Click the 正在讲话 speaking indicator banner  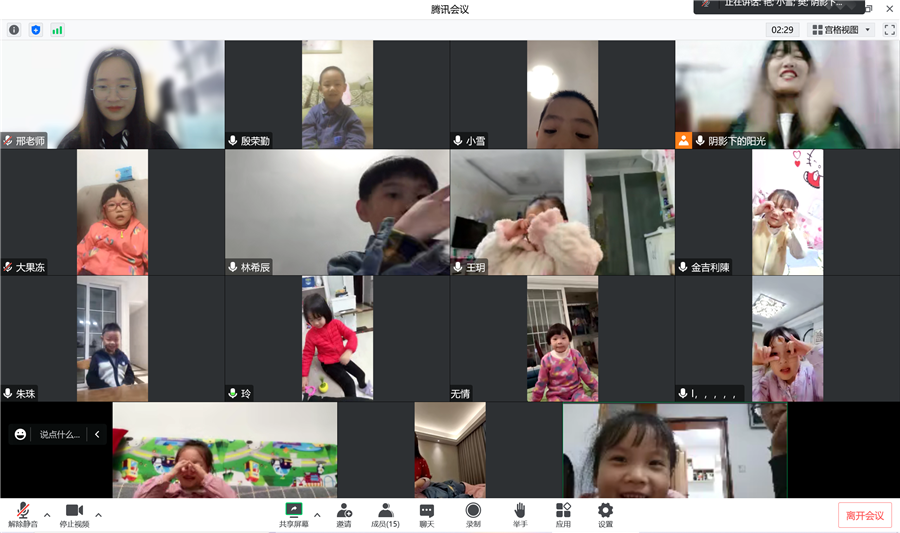click(x=779, y=6)
